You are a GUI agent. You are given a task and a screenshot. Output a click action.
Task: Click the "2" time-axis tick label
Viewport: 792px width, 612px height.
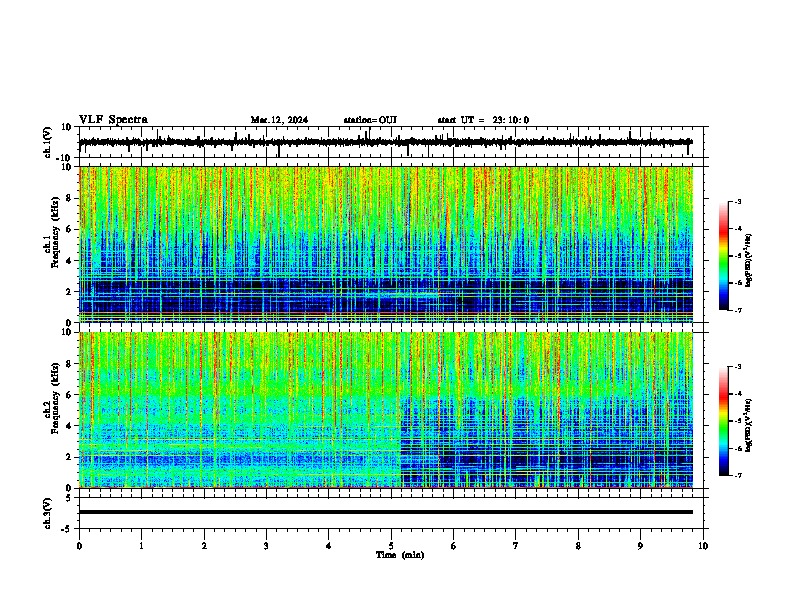click(204, 546)
